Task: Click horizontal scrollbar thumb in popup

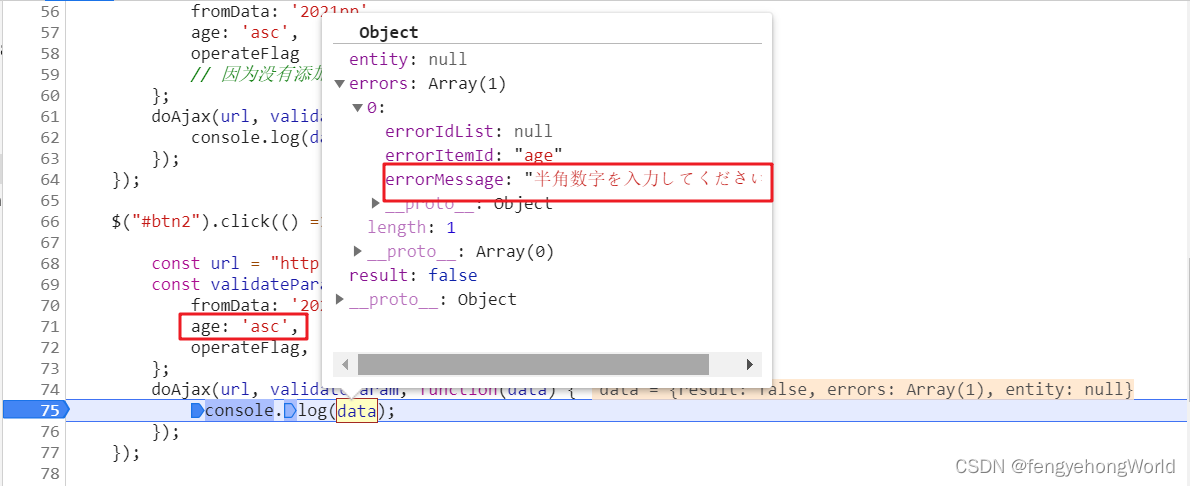Action: coord(534,364)
